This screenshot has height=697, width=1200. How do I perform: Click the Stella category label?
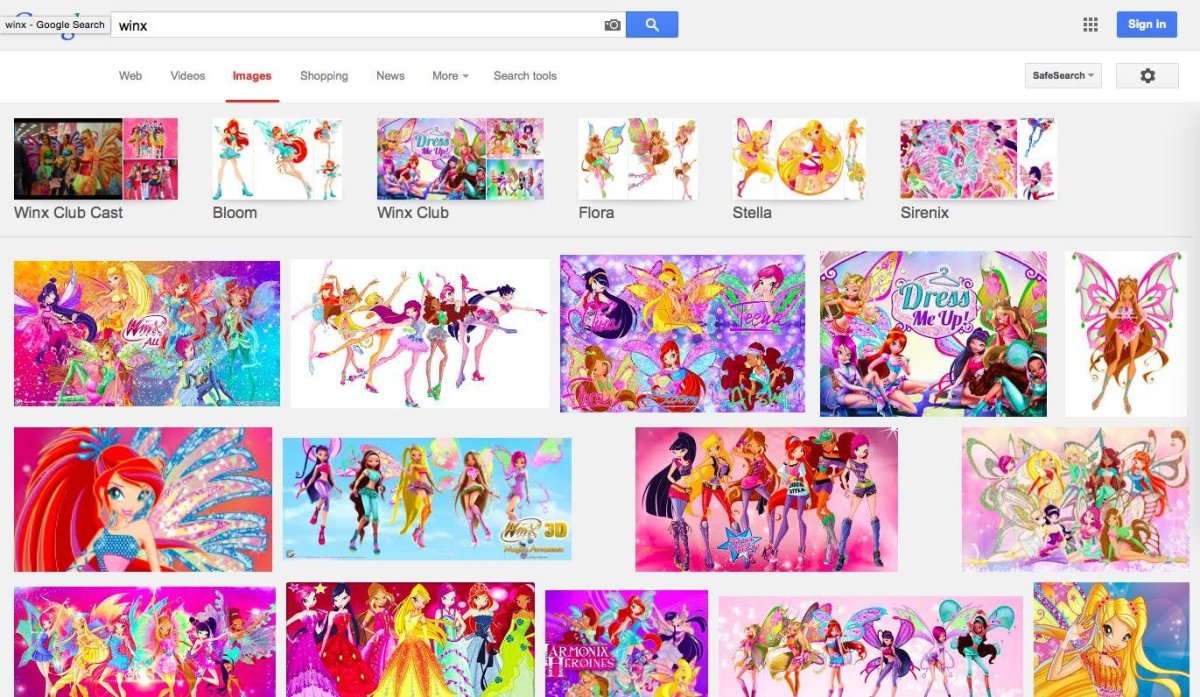point(752,213)
